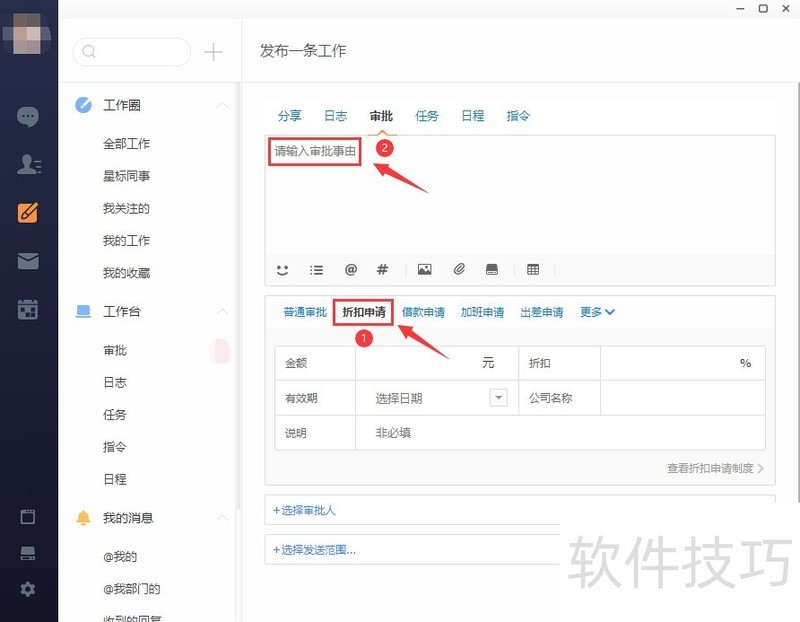Screen dimensions: 800x622
Task: Click the 我的消息 bell icon
Action: pyautogui.click(x=83, y=517)
